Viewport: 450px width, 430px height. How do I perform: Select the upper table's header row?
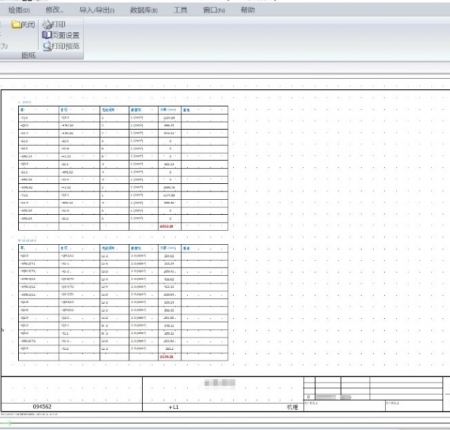click(x=123, y=110)
